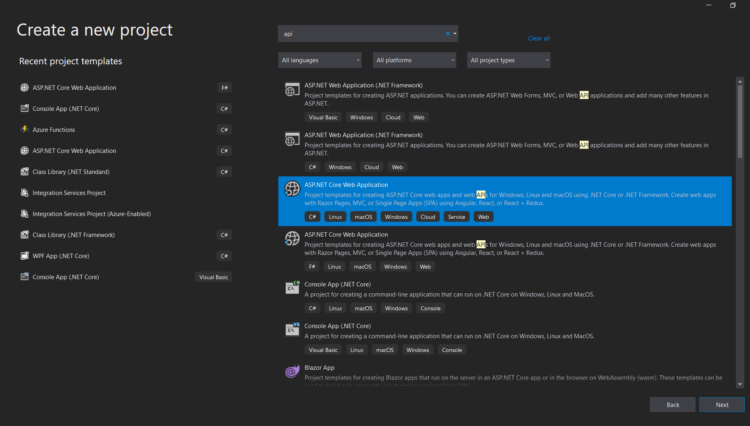Screen dimensions: 750x426
Task: Click the scrollbar up arrow of the template list
Action: point(740,81)
